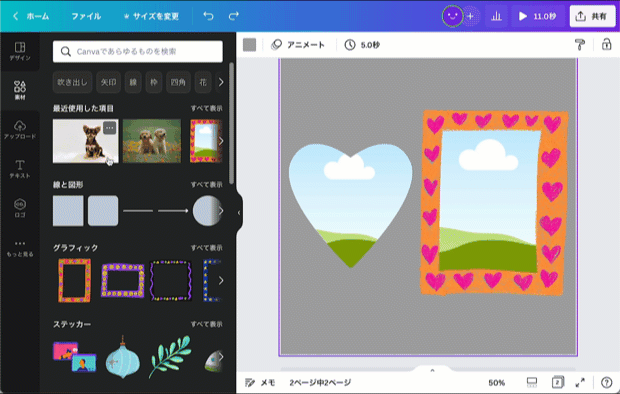Add the rounded square shape
The image size is (620, 394).
pyautogui.click(x=103, y=211)
